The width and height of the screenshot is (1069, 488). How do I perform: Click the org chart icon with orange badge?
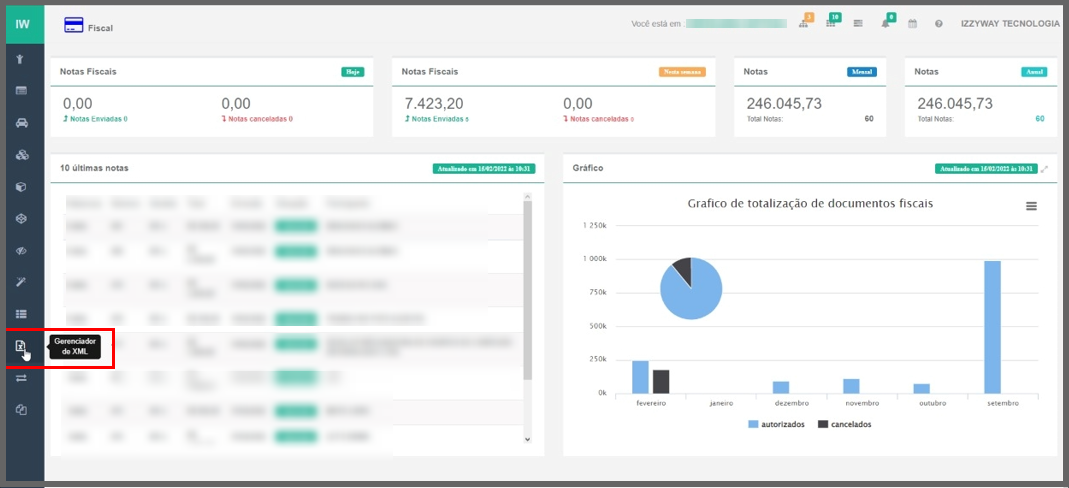[x=803, y=24]
